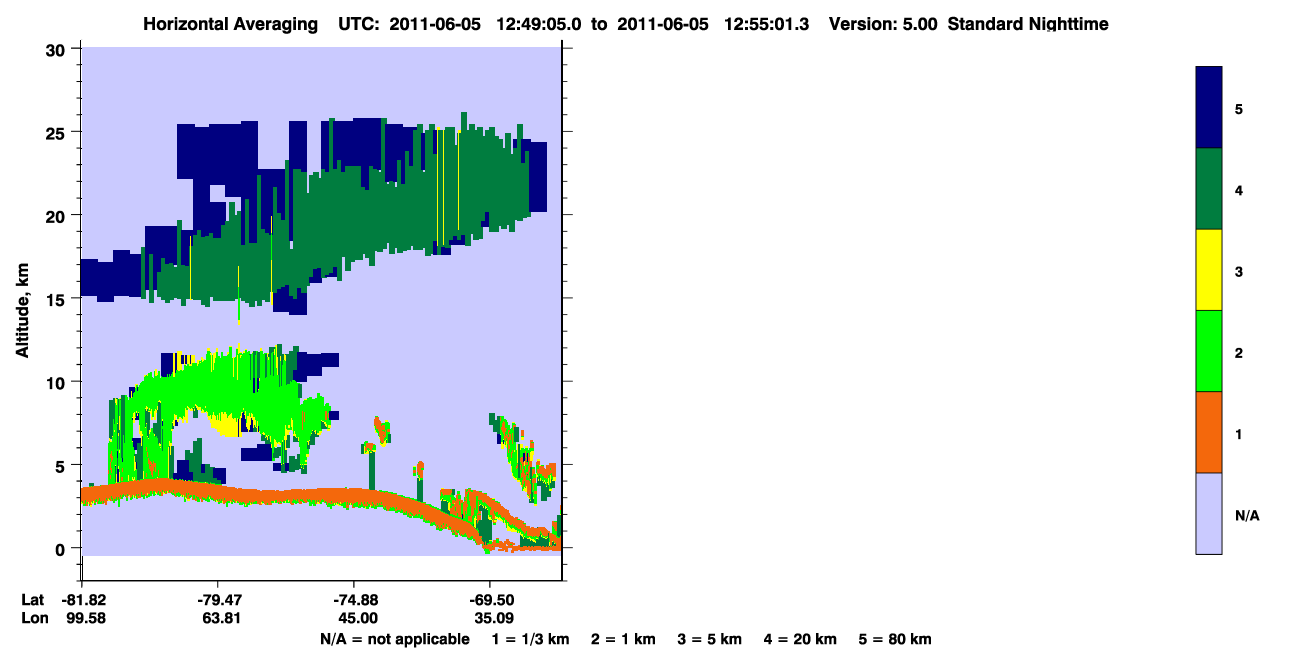Viewport: 1300px width, 667px height.
Task: Click the 'Lon' row label
Action: (33, 618)
